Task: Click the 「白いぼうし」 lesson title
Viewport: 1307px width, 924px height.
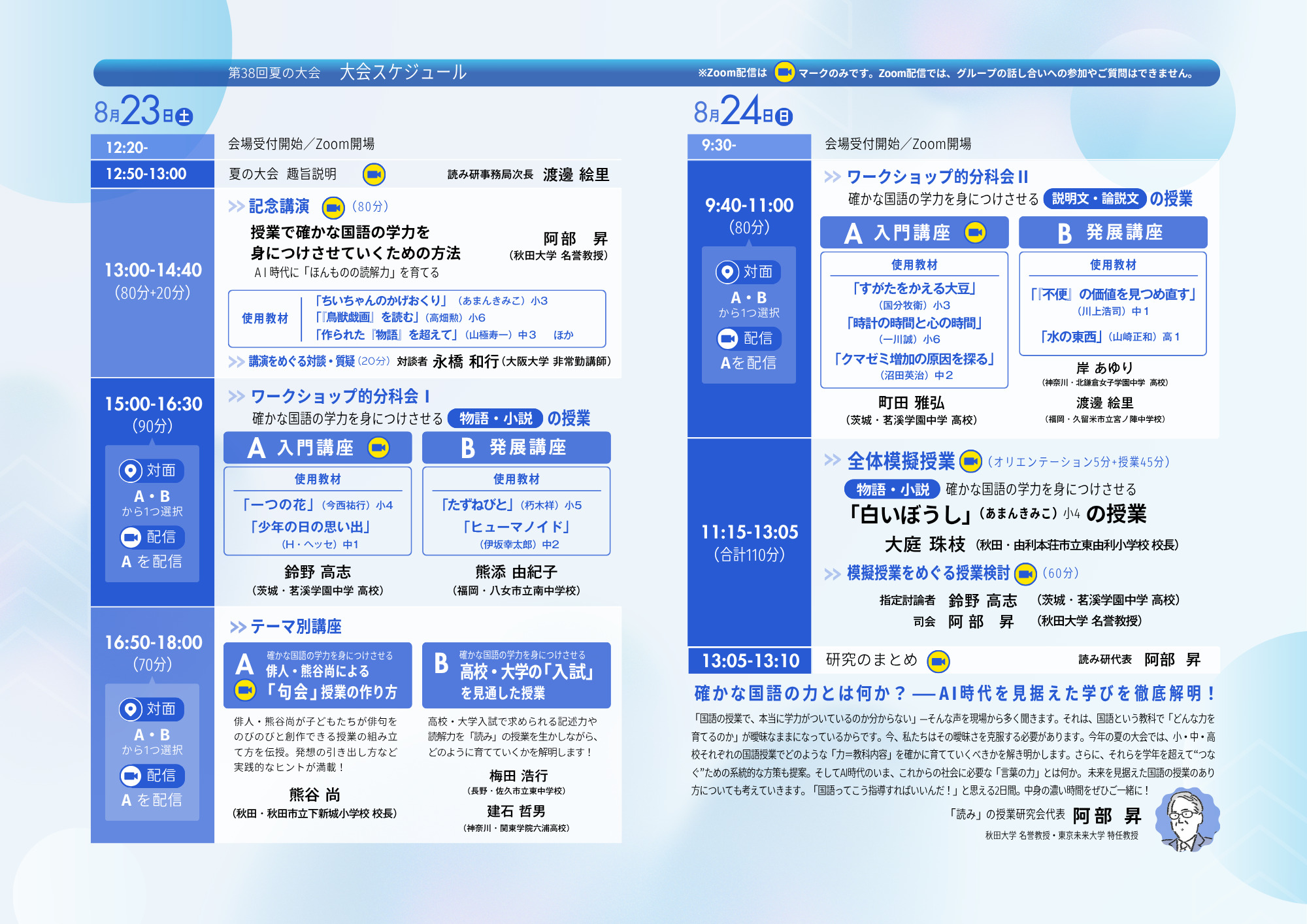Action: point(910,514)
